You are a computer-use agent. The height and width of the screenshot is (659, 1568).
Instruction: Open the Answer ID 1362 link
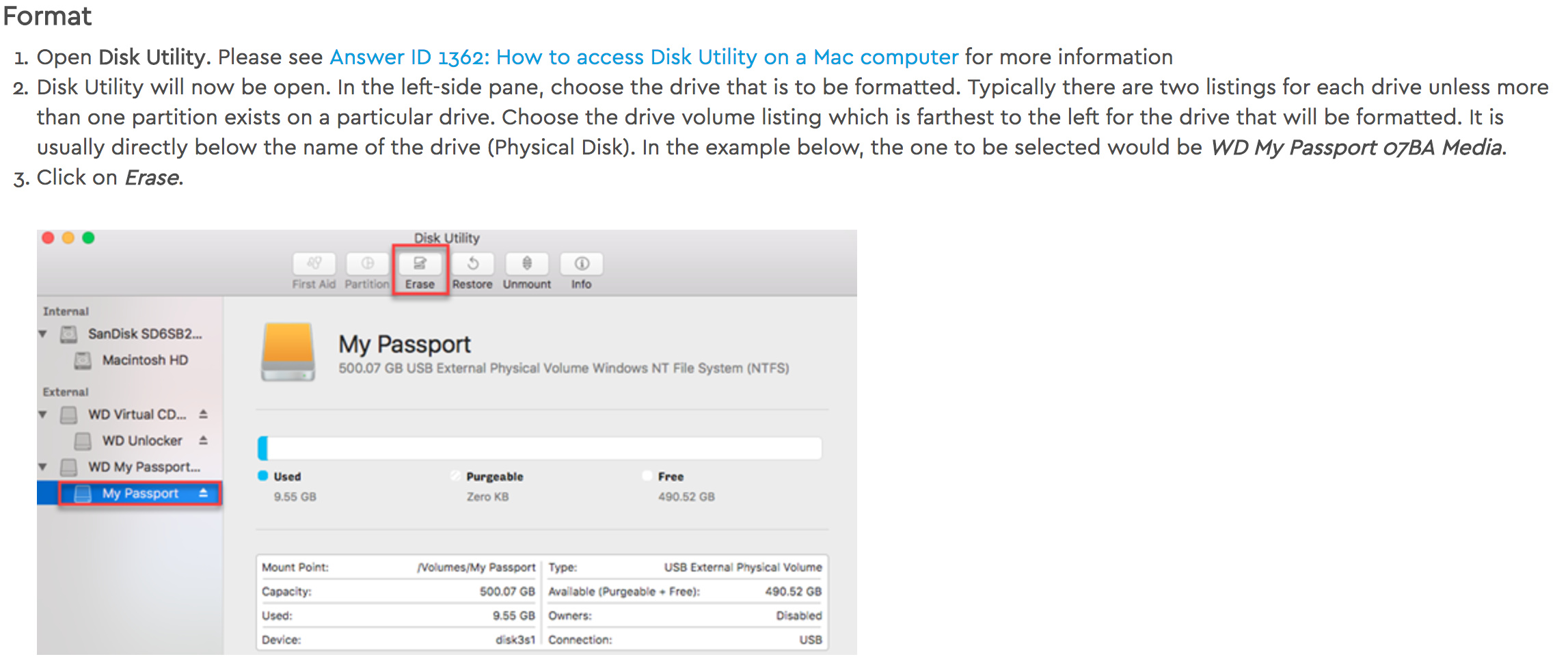pos(643,57)
